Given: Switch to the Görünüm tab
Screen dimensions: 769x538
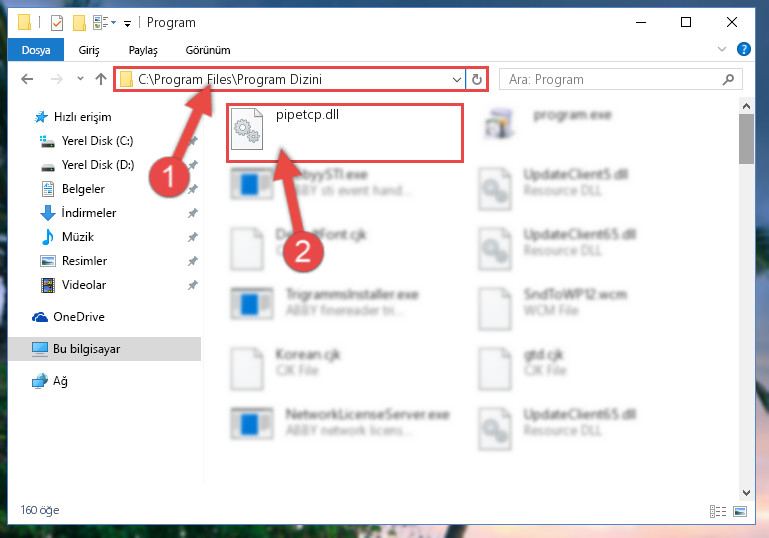Looking at the screenshot, I should tap(208, 50).
